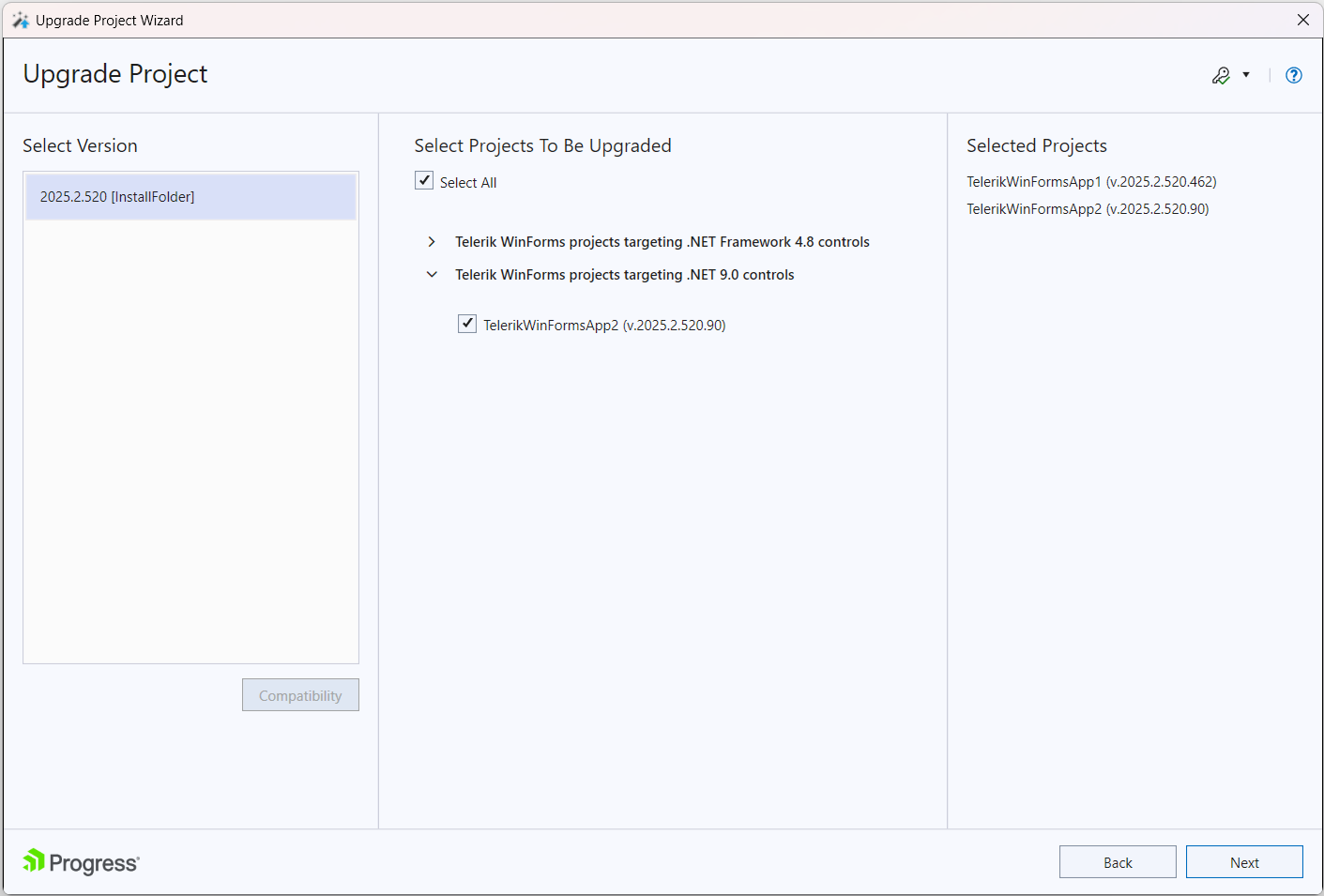Image resolution: width=1324 pixels, height=896 pixels.
Task: Select version 2025.2.520 [InstallFolder]
Action: pyautogui.click(x=190, y=196)
